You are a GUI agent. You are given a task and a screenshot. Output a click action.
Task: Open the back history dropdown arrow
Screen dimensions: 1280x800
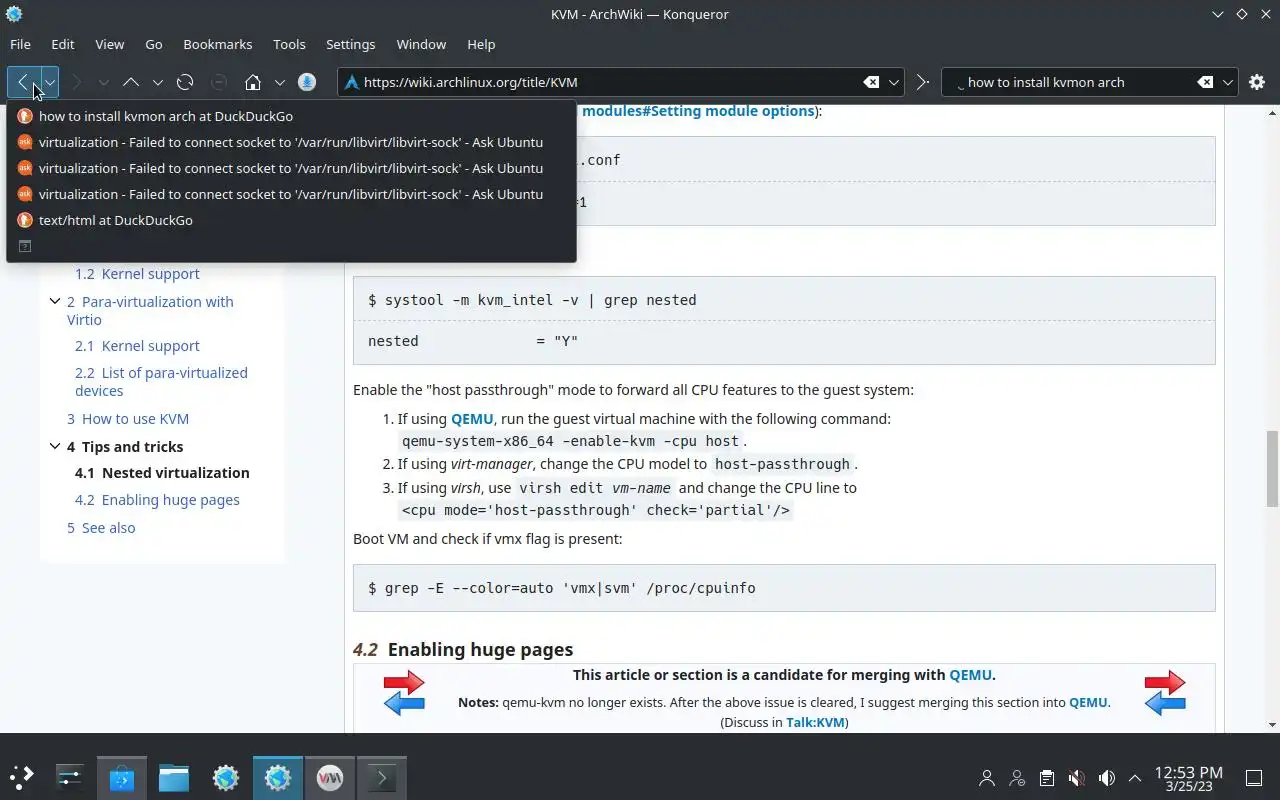[x=49, y=82]
